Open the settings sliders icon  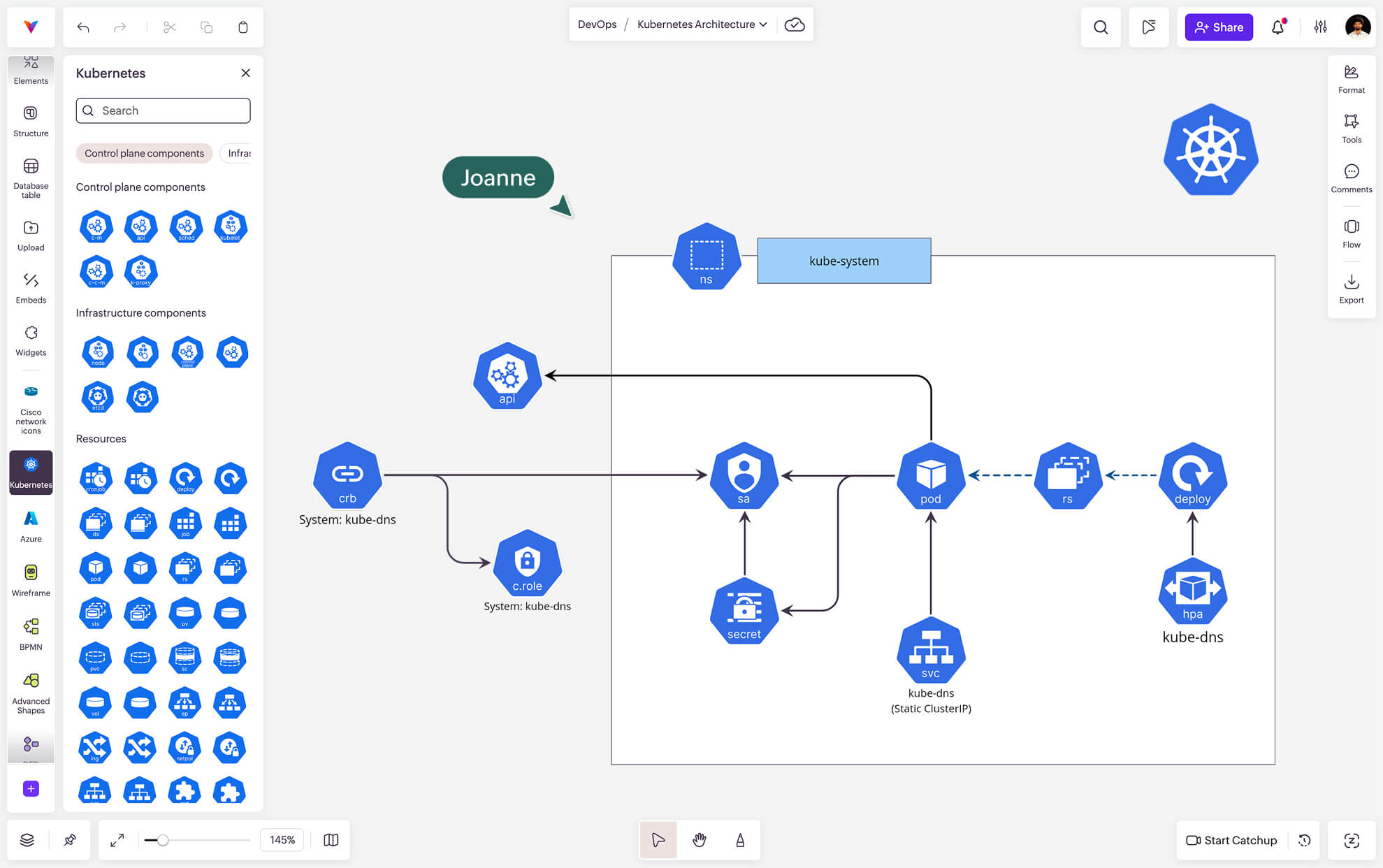(x=1320, y=27)
